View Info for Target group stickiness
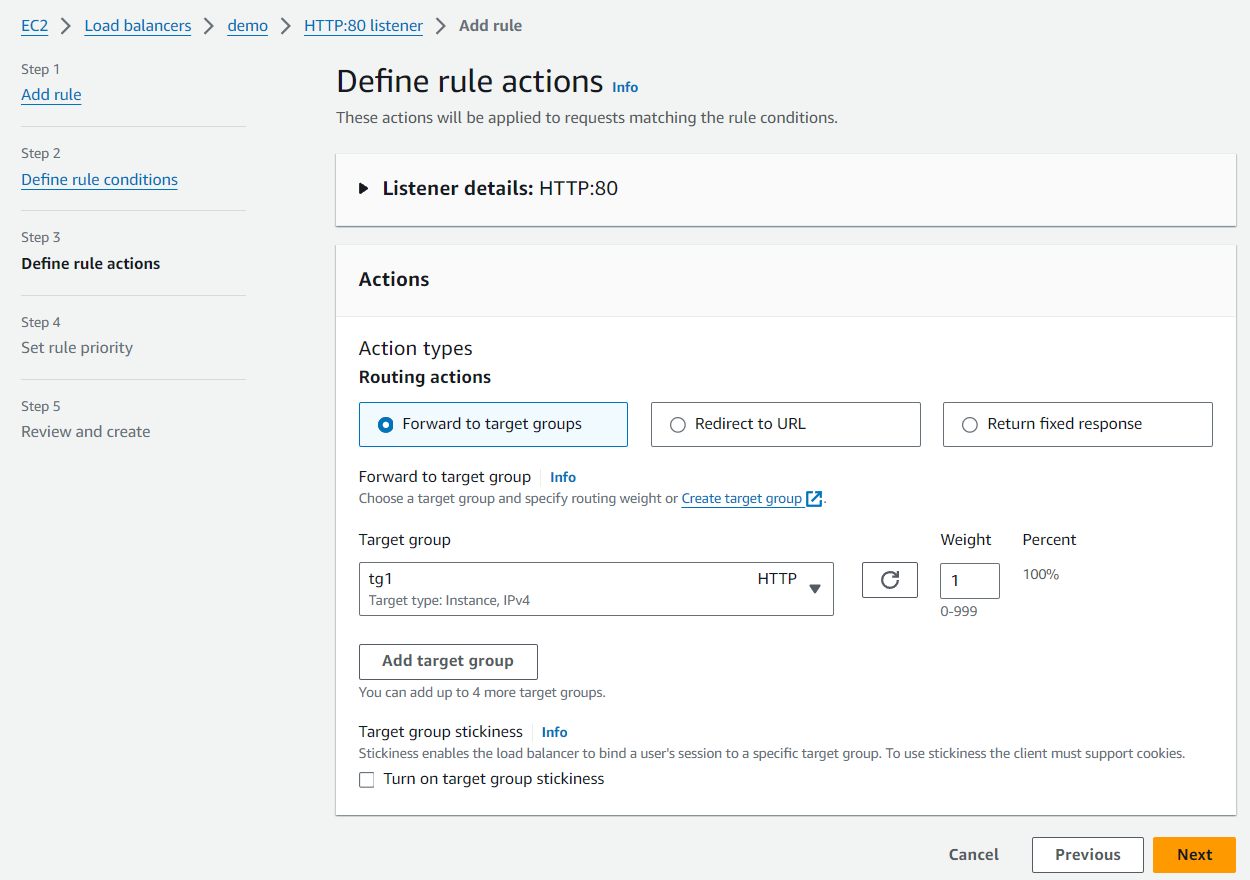1250x880 pixels. (554, 732)
